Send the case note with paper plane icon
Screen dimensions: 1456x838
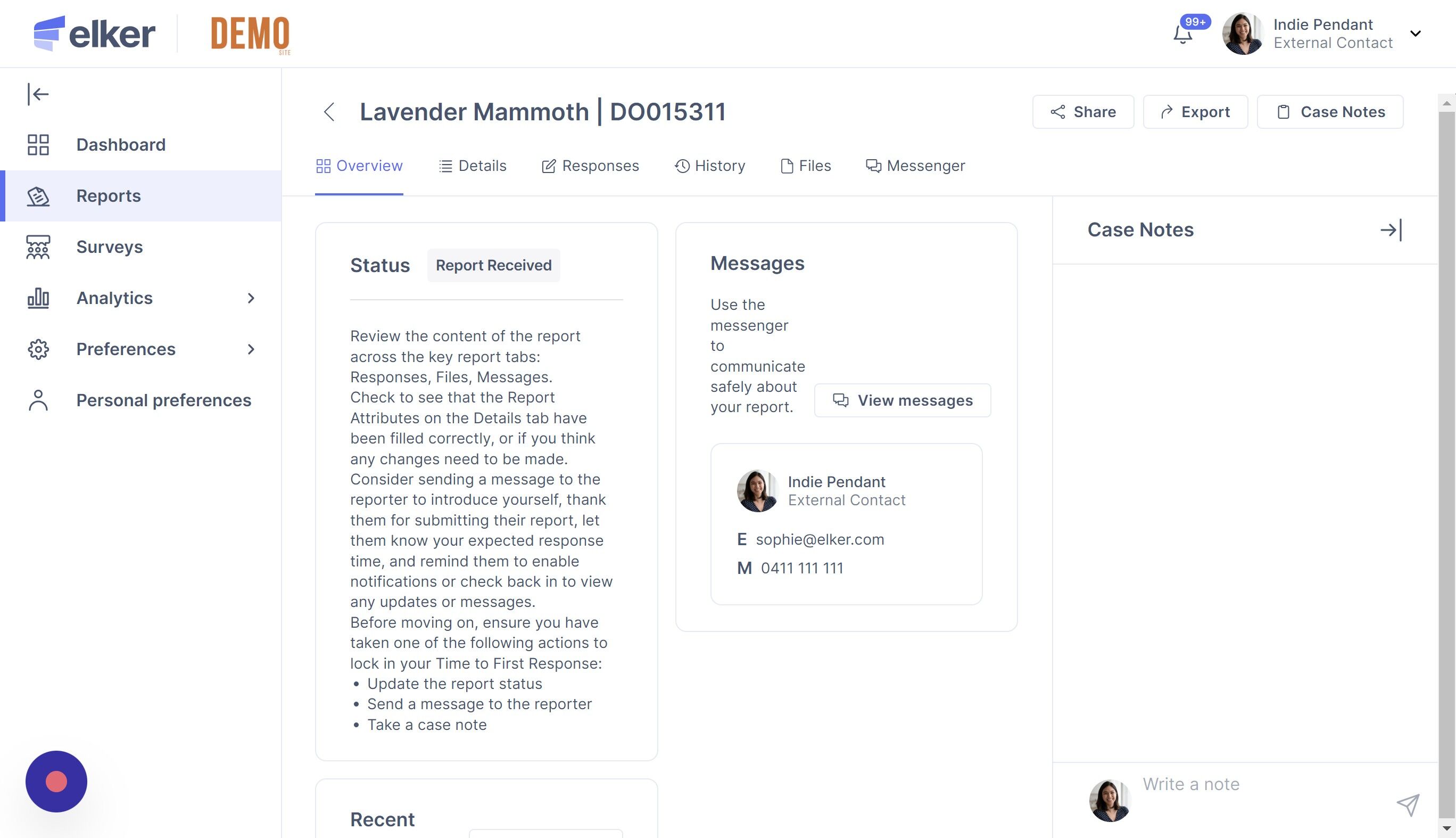tap(1408, 804)
